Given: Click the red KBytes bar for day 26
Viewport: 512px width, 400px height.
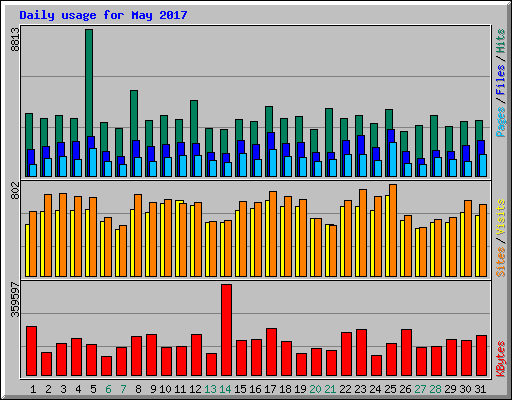Looking at the screenshot, I should point(406,352).
